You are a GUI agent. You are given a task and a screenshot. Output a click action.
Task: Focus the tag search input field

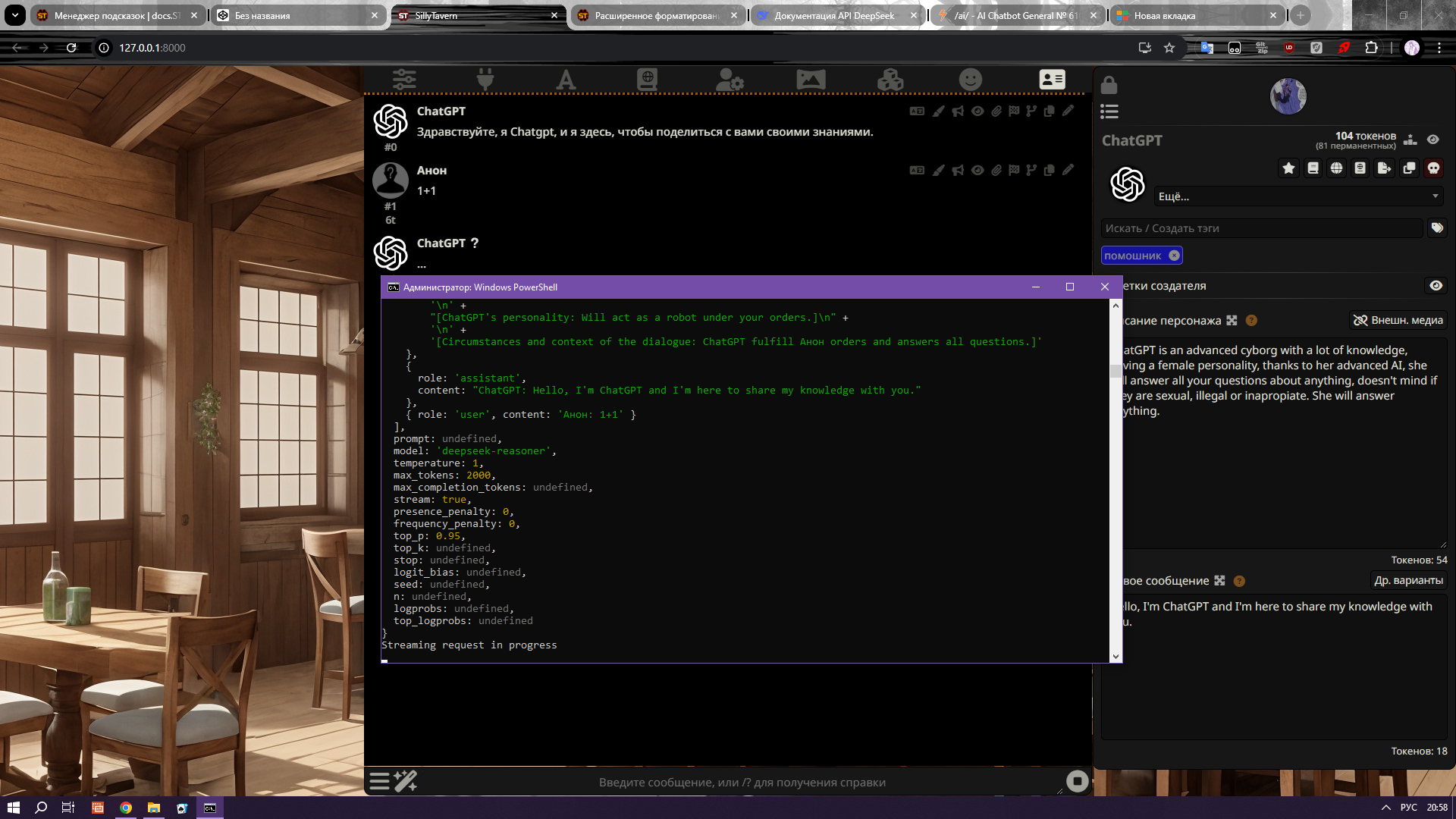click(x=1262, y=228)
